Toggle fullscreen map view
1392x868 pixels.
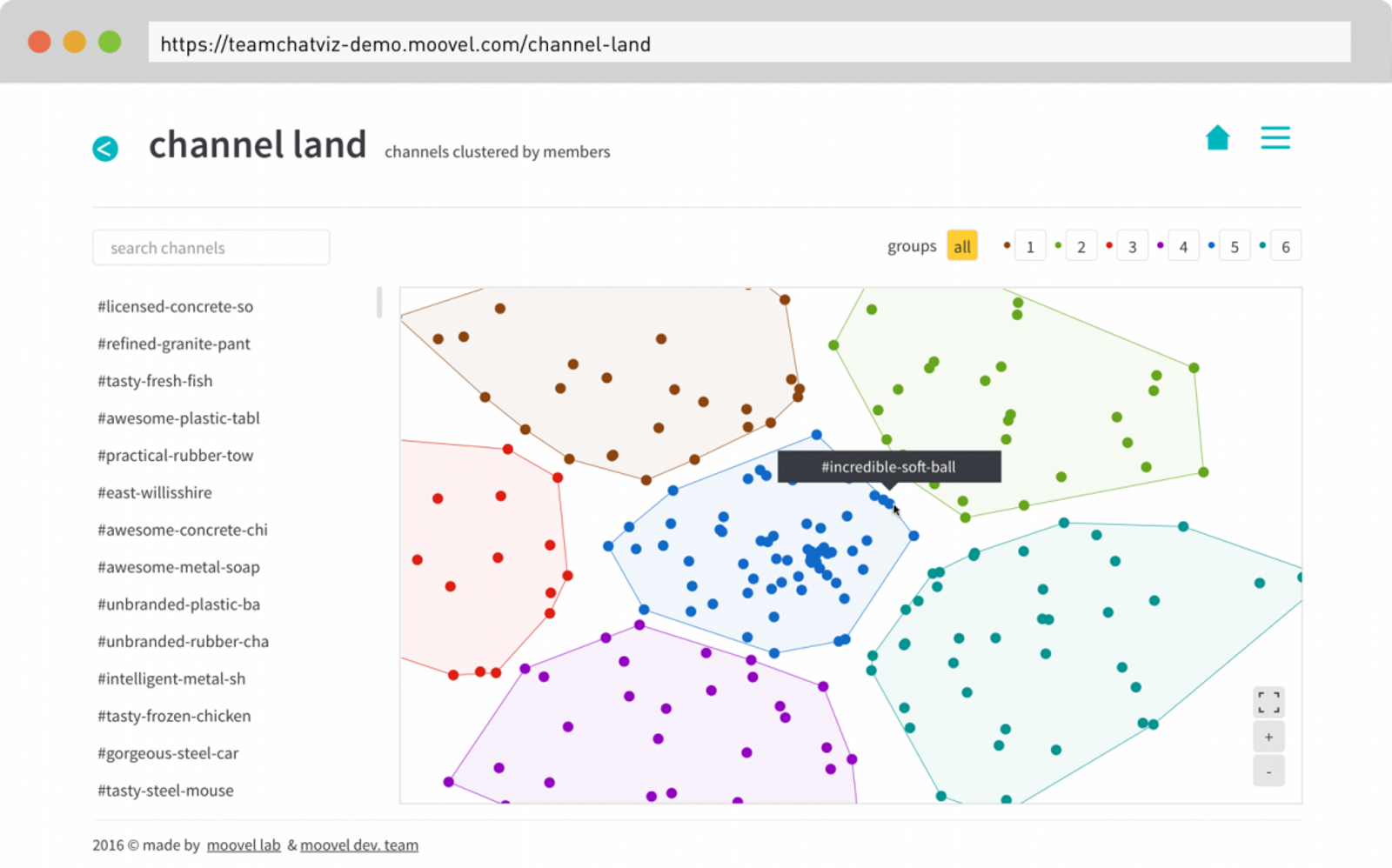[1268, 702]
